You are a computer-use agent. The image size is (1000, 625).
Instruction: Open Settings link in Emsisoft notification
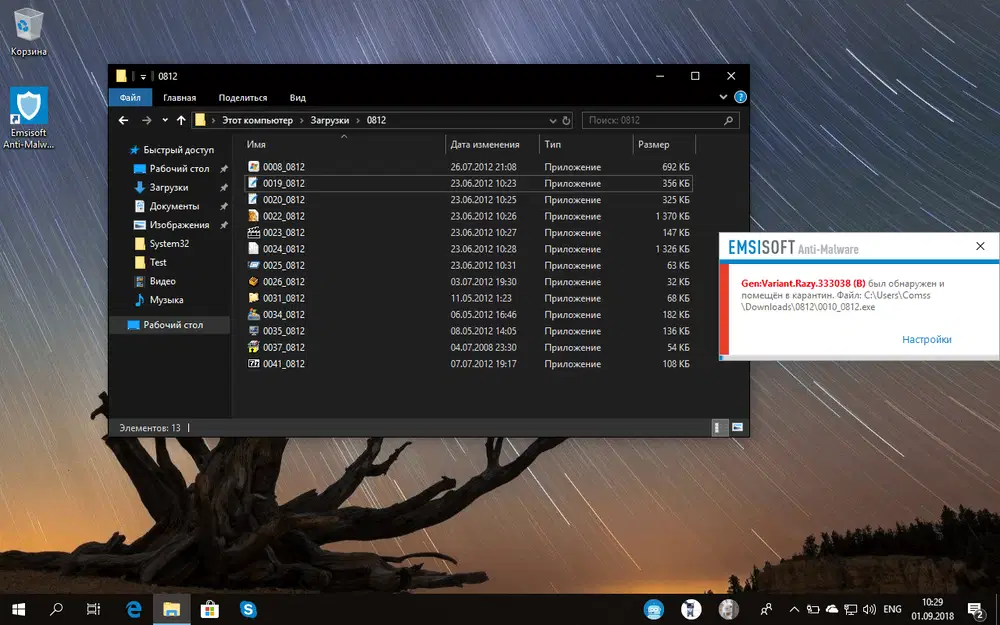927,339
